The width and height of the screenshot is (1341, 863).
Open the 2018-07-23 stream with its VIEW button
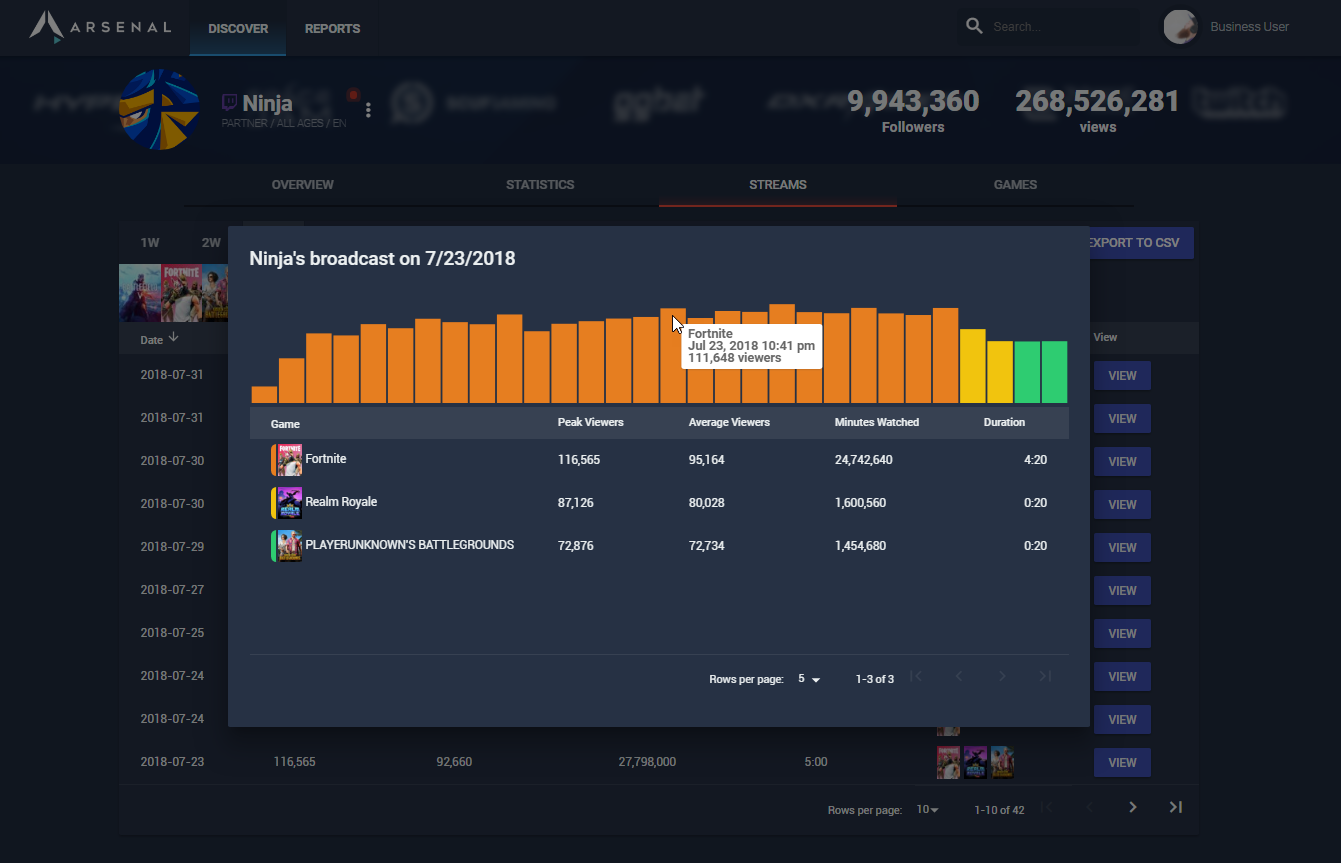click(1122, 762)
